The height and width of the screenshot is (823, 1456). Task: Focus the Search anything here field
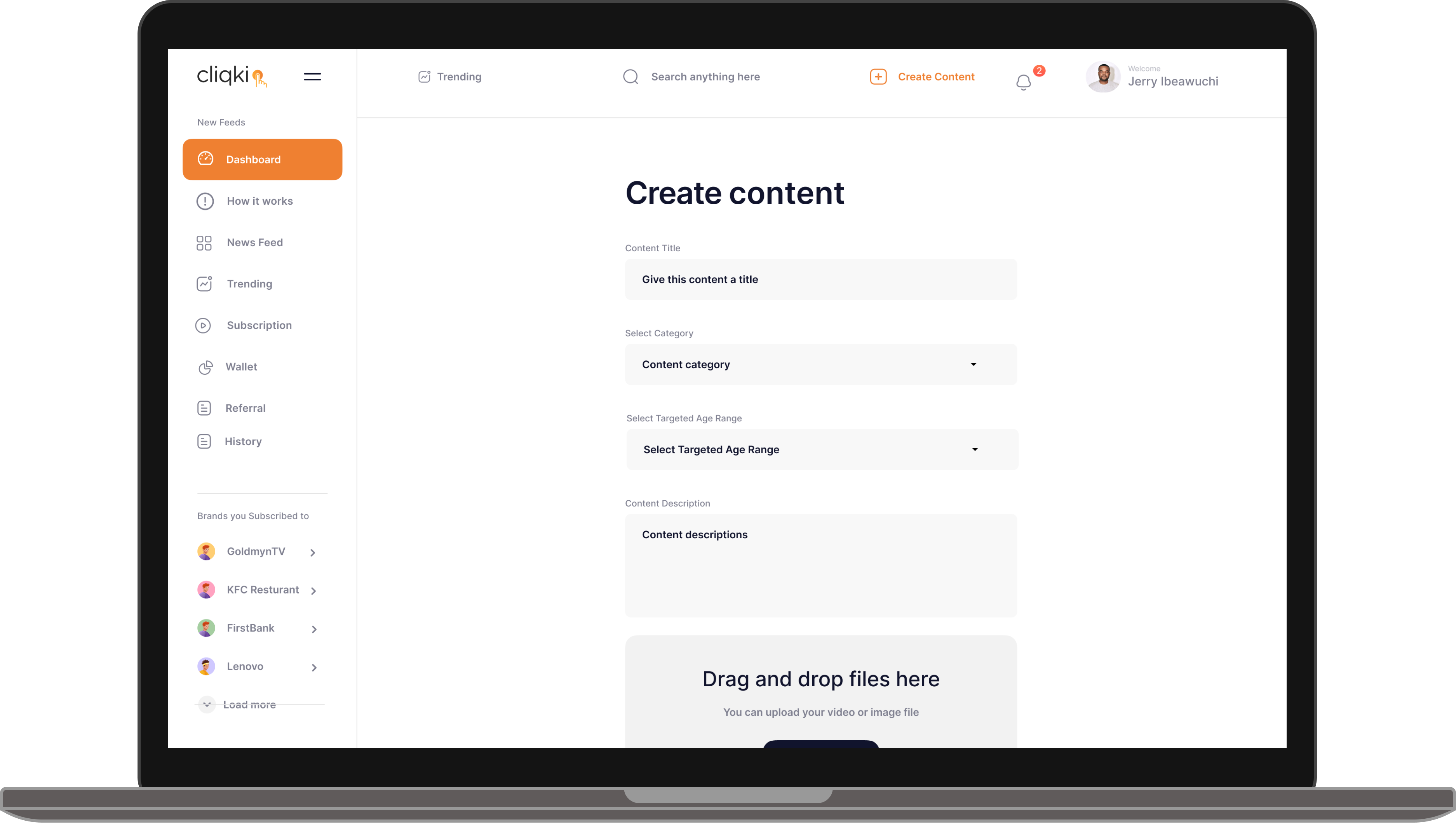(x=705, y=76)
